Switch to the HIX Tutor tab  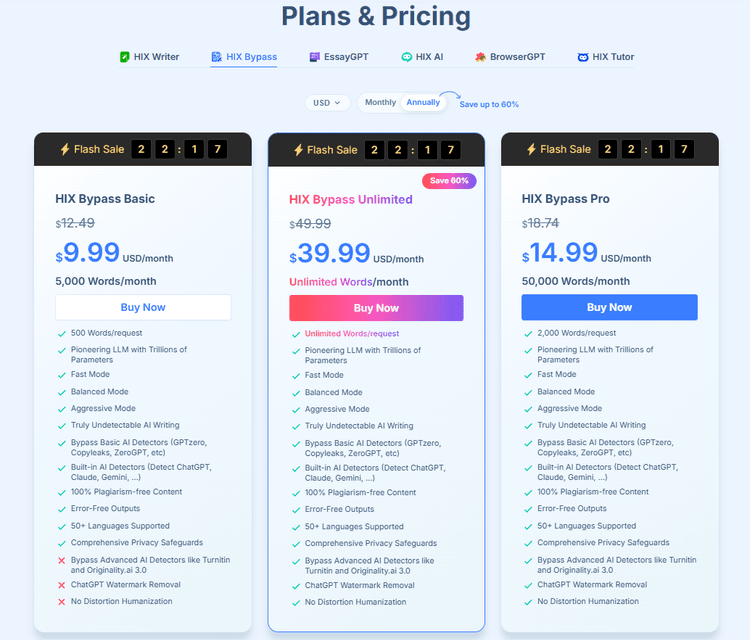coord(613,57)
